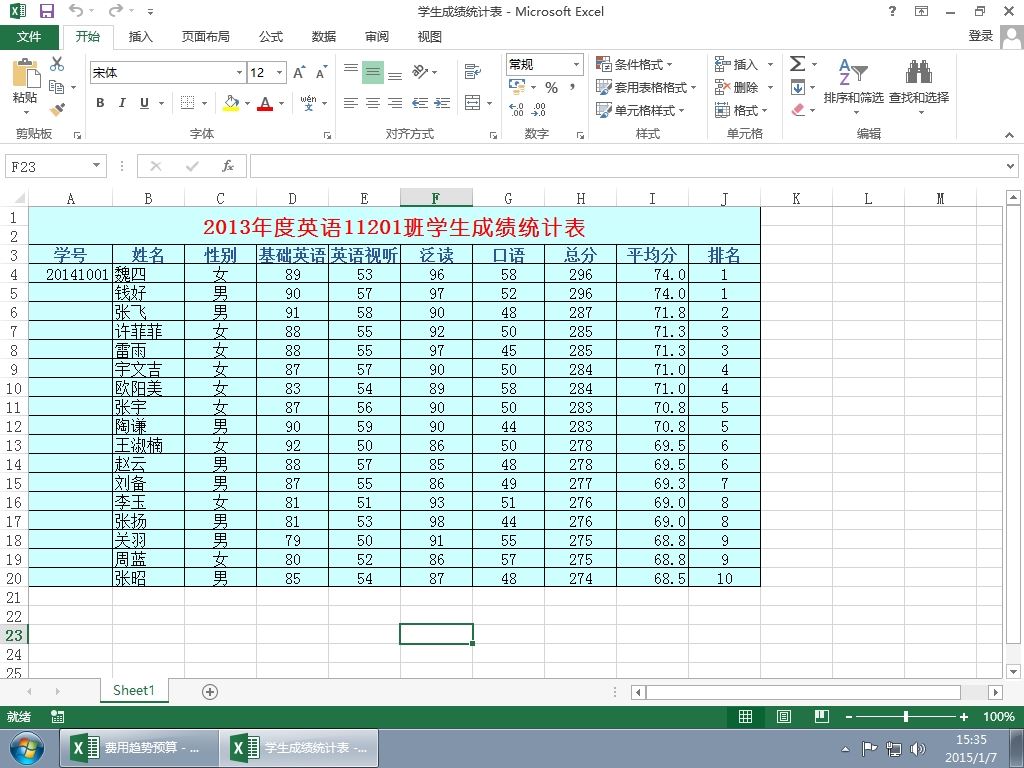Click the text orientation icon

(x=420, y=71)
